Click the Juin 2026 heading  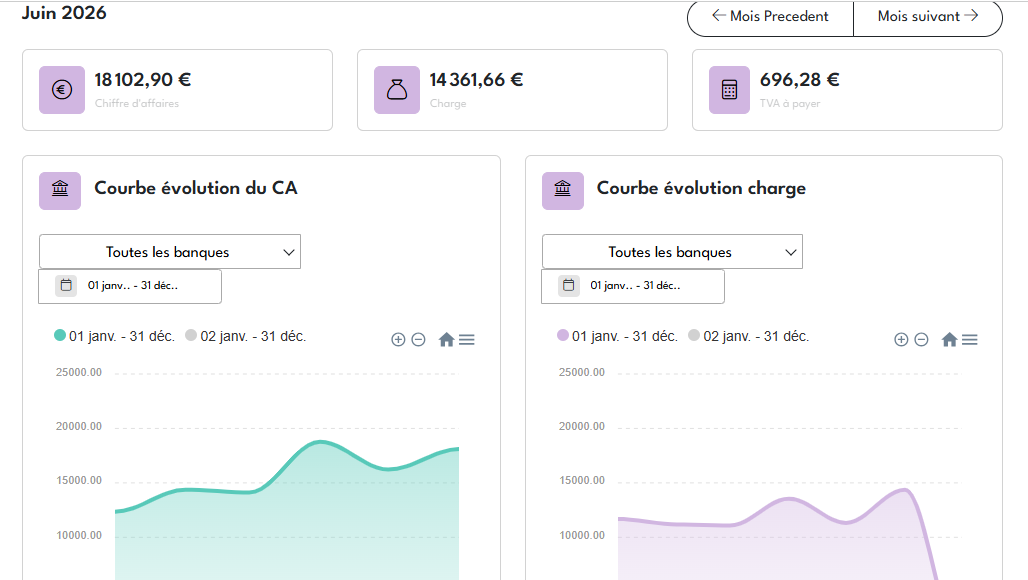tap(64, 13)
